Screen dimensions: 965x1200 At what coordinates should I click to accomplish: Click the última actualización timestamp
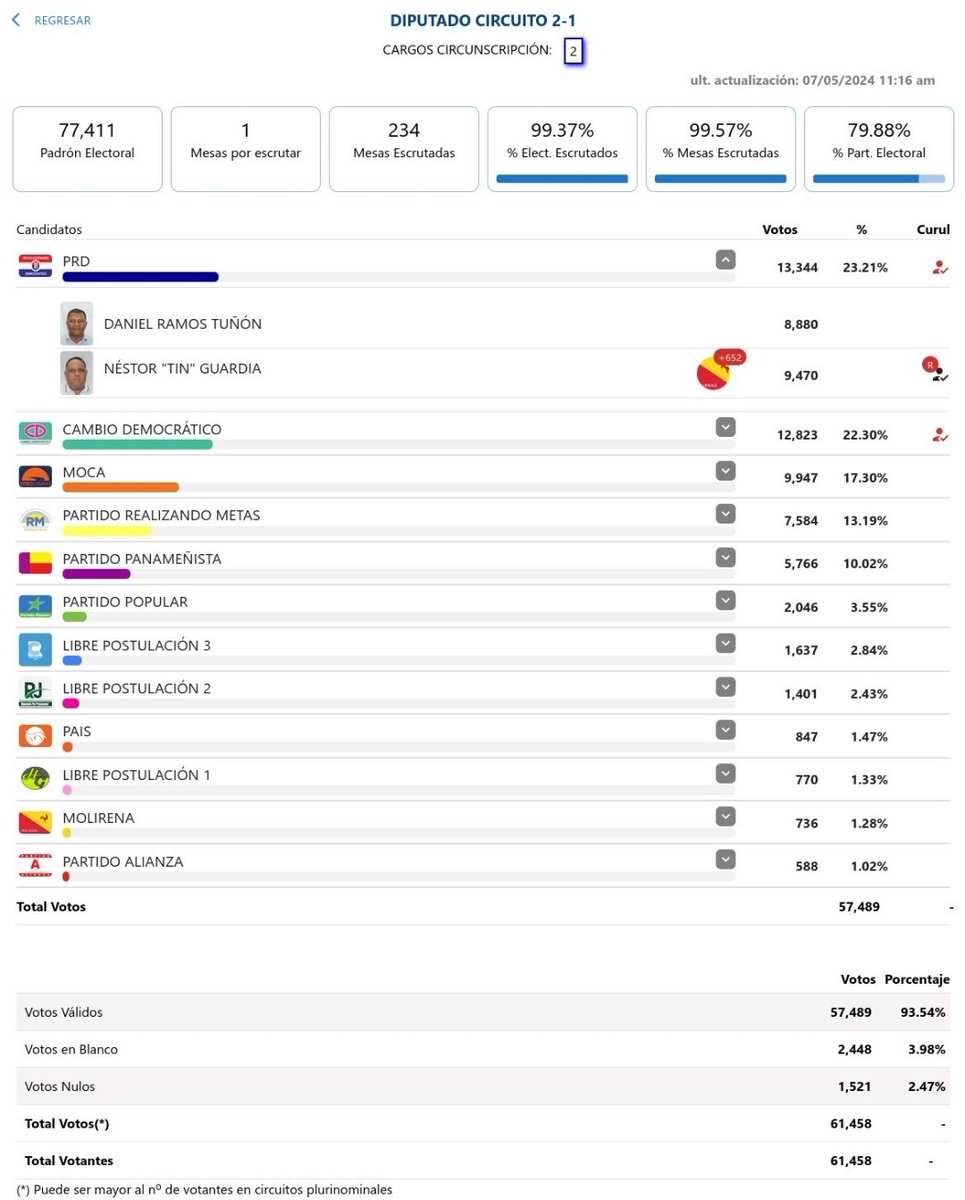click(x=813, y=80)
